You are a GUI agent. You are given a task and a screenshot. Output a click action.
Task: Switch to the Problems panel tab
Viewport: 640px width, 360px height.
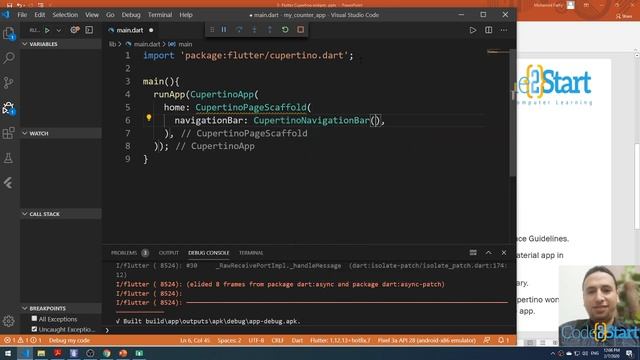tap(124, 253)
